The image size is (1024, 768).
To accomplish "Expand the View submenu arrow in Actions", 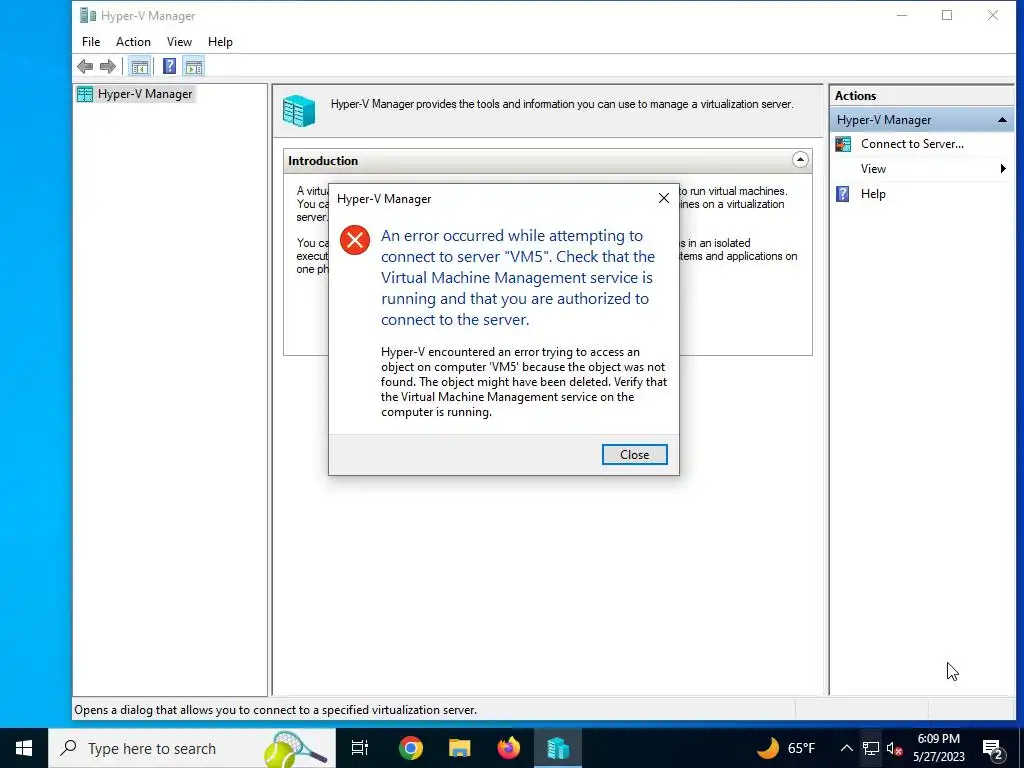I will 1003,169.
